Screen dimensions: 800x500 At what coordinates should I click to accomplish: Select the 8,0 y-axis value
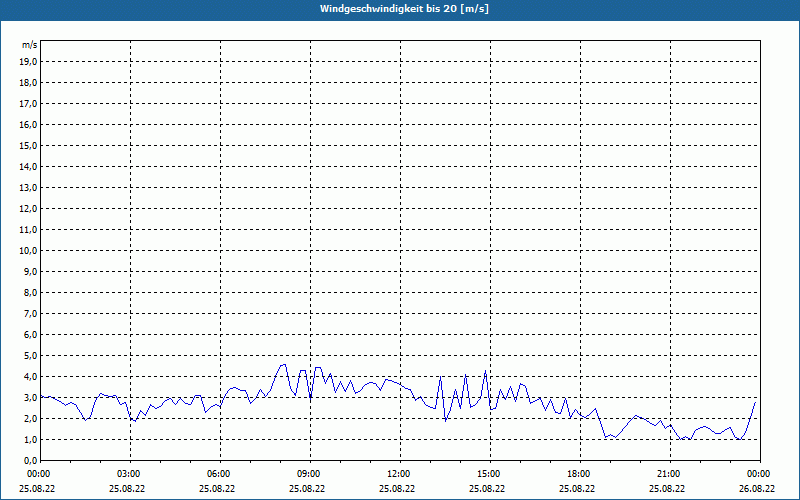[30, 292]
